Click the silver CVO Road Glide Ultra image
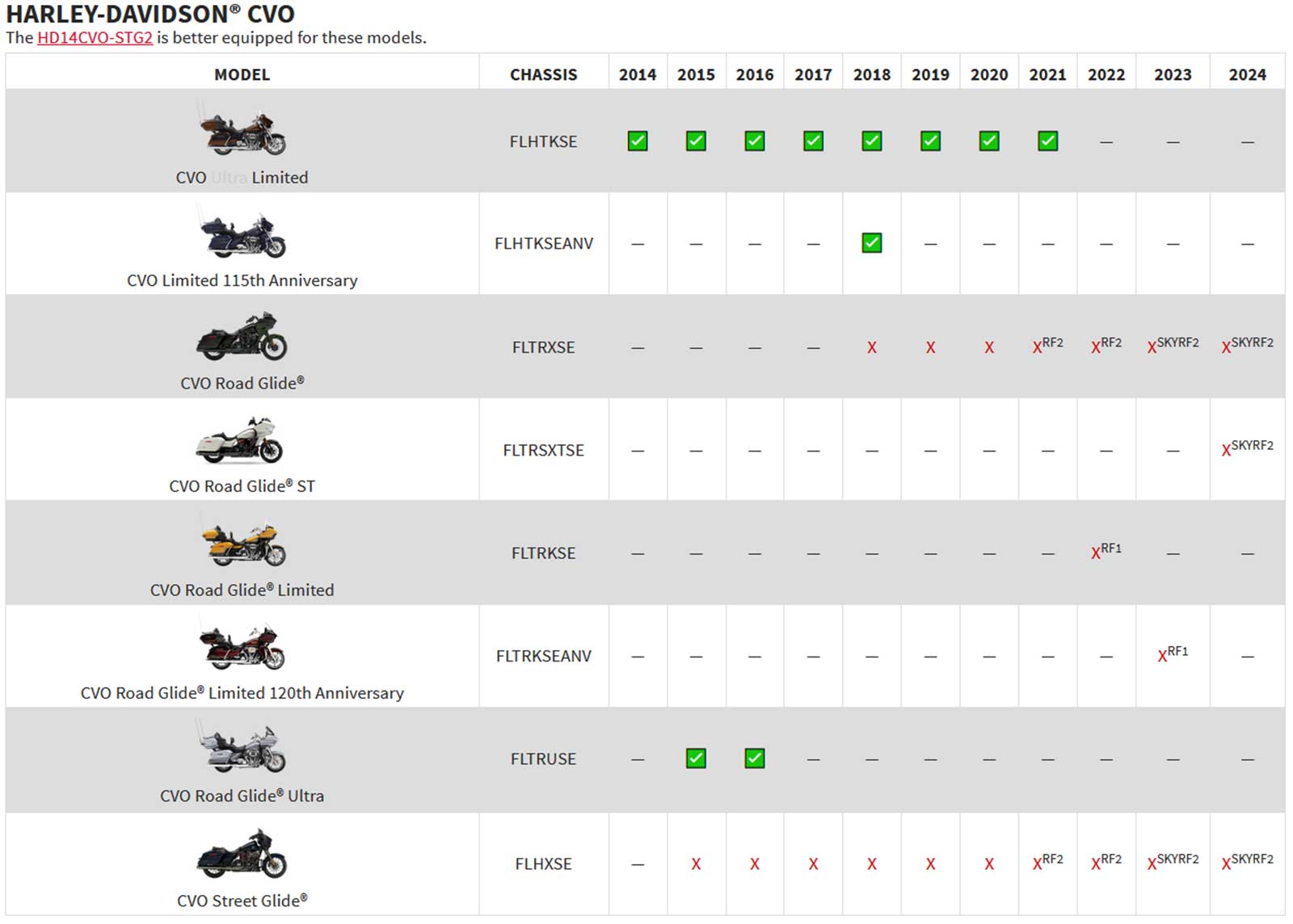 tap(242, 750)
